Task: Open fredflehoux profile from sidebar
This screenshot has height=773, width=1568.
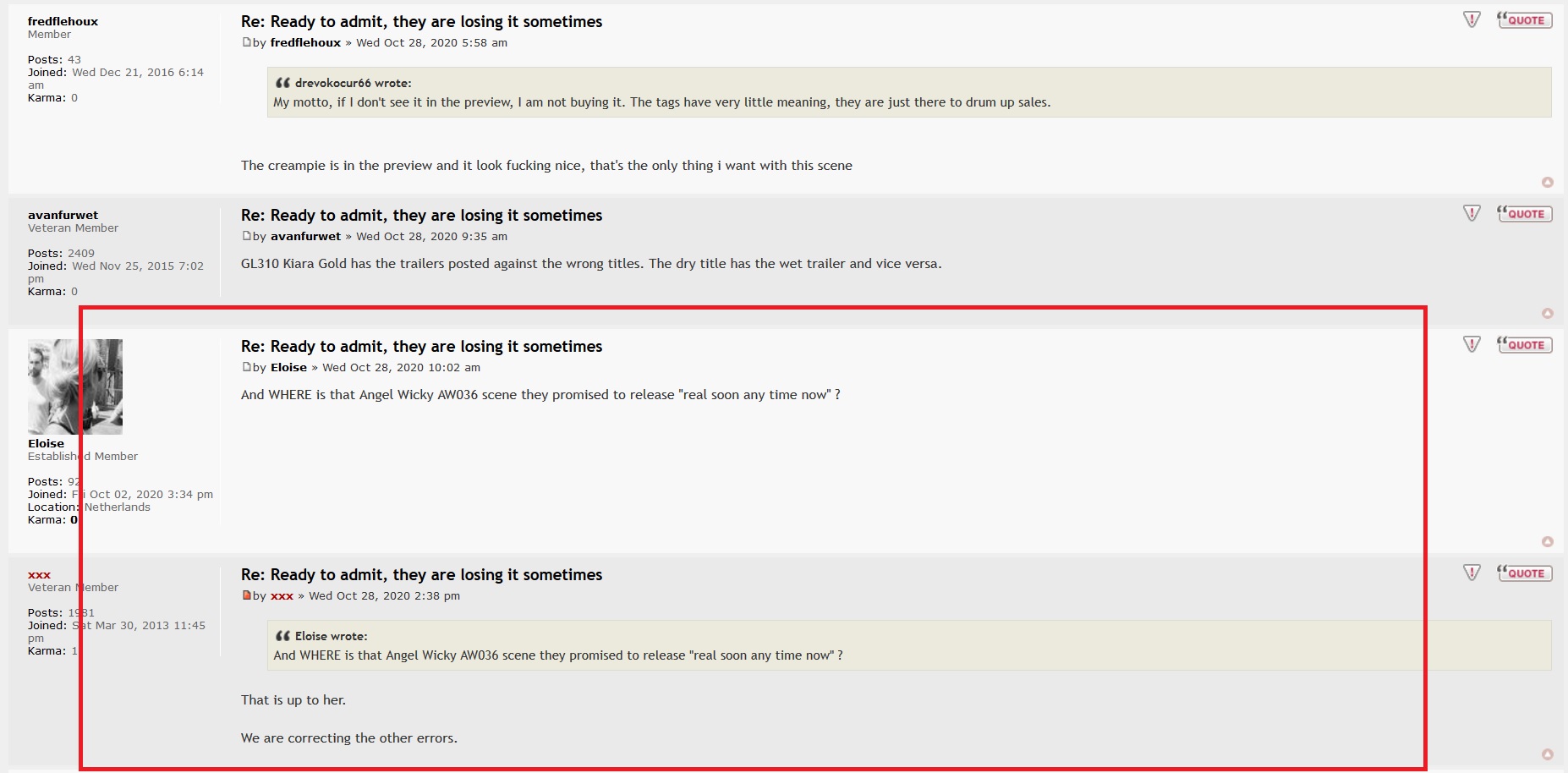Action: tap(63, 21)
